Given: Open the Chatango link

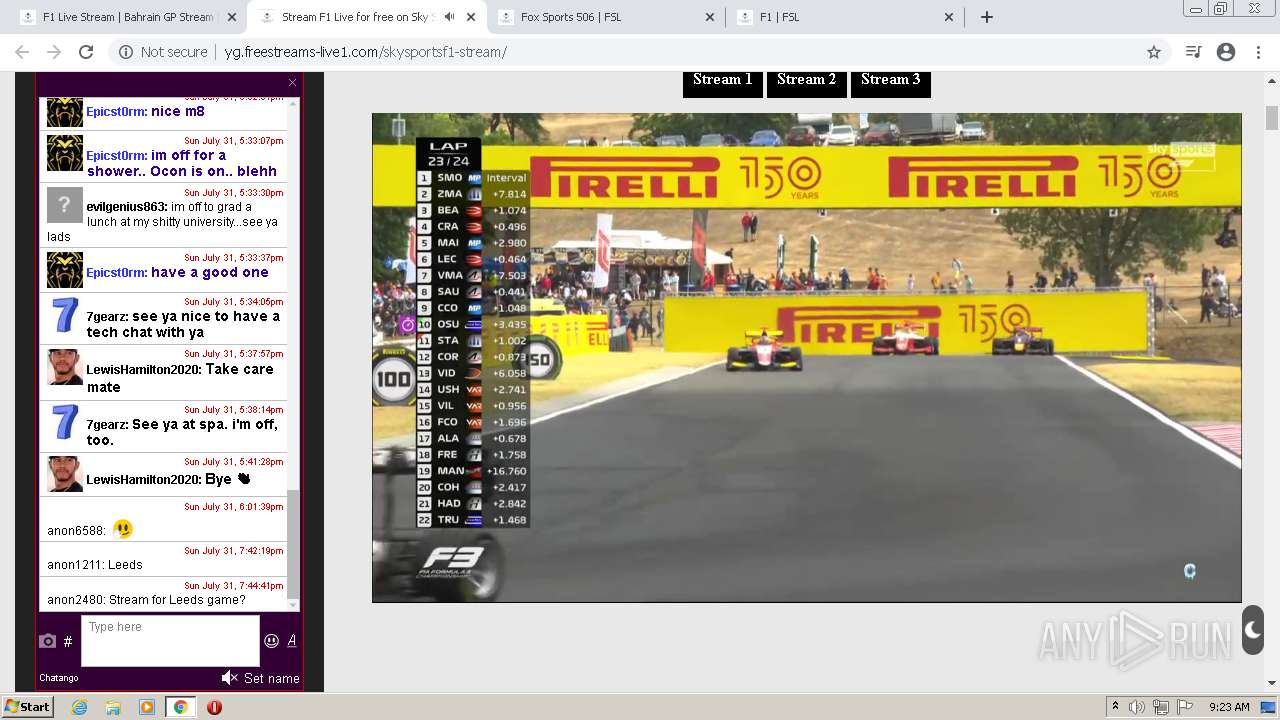Looking at the screenshot, I should (59, 678).
